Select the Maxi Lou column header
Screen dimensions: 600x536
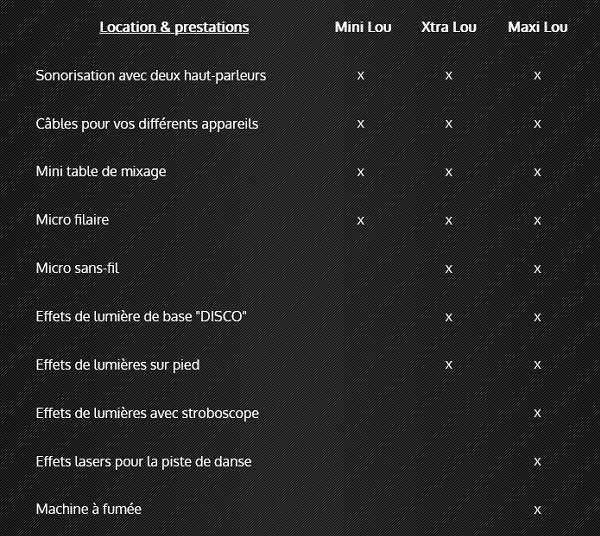pyautogui.click(x=537, y=27)
